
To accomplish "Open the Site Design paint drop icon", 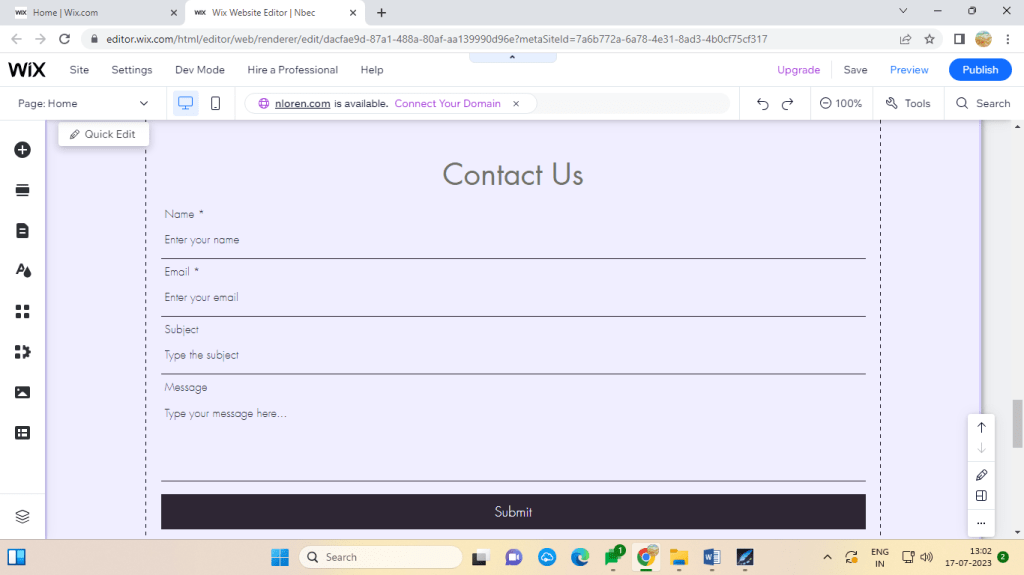I will (22, 271).
